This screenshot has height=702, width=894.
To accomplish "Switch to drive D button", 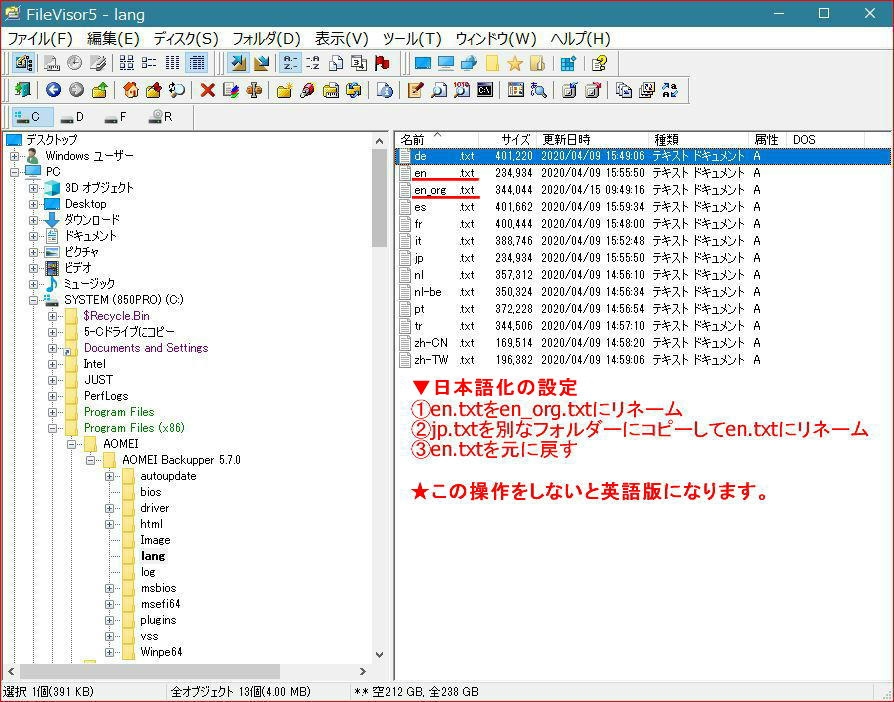I will coord(73,117).
